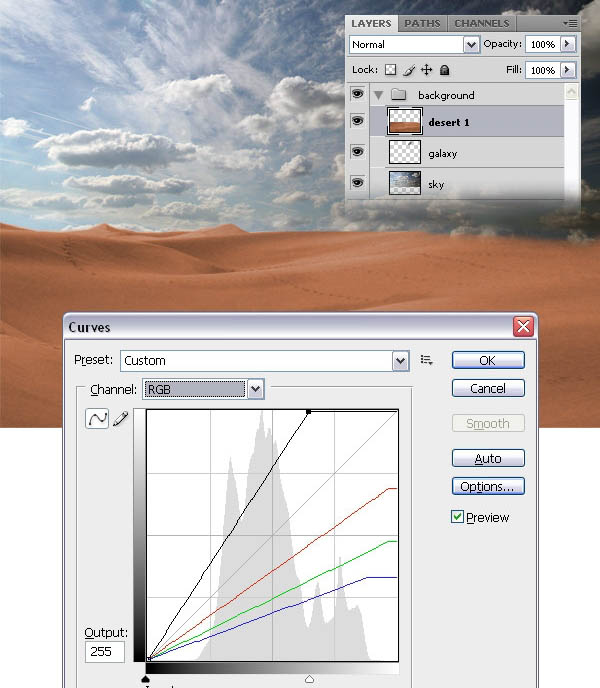This screenshot has width=600, height=688.
Task: Switch to the Channels tab
Action: 481,23
